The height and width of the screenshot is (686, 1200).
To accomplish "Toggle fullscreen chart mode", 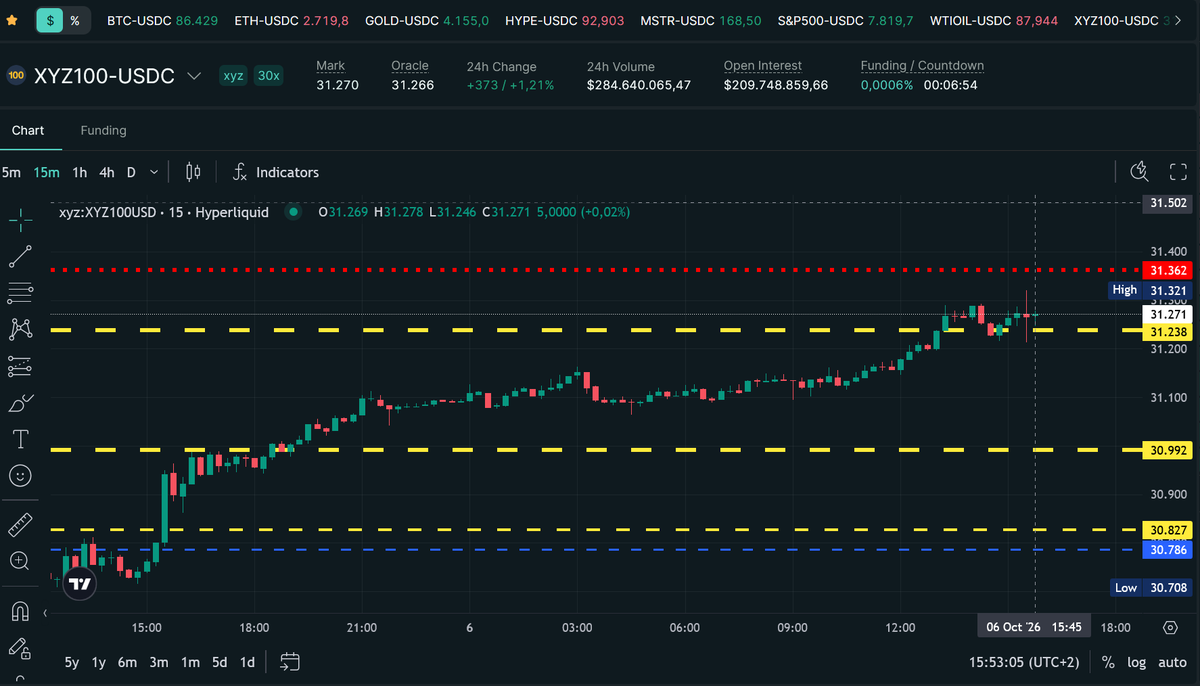I will pos(1178,172).
